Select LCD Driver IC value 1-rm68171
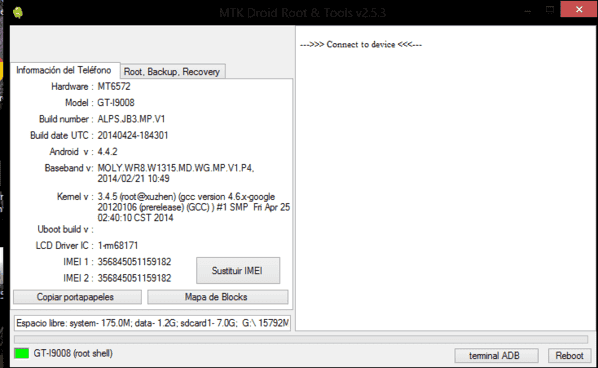 pos(118,246)
